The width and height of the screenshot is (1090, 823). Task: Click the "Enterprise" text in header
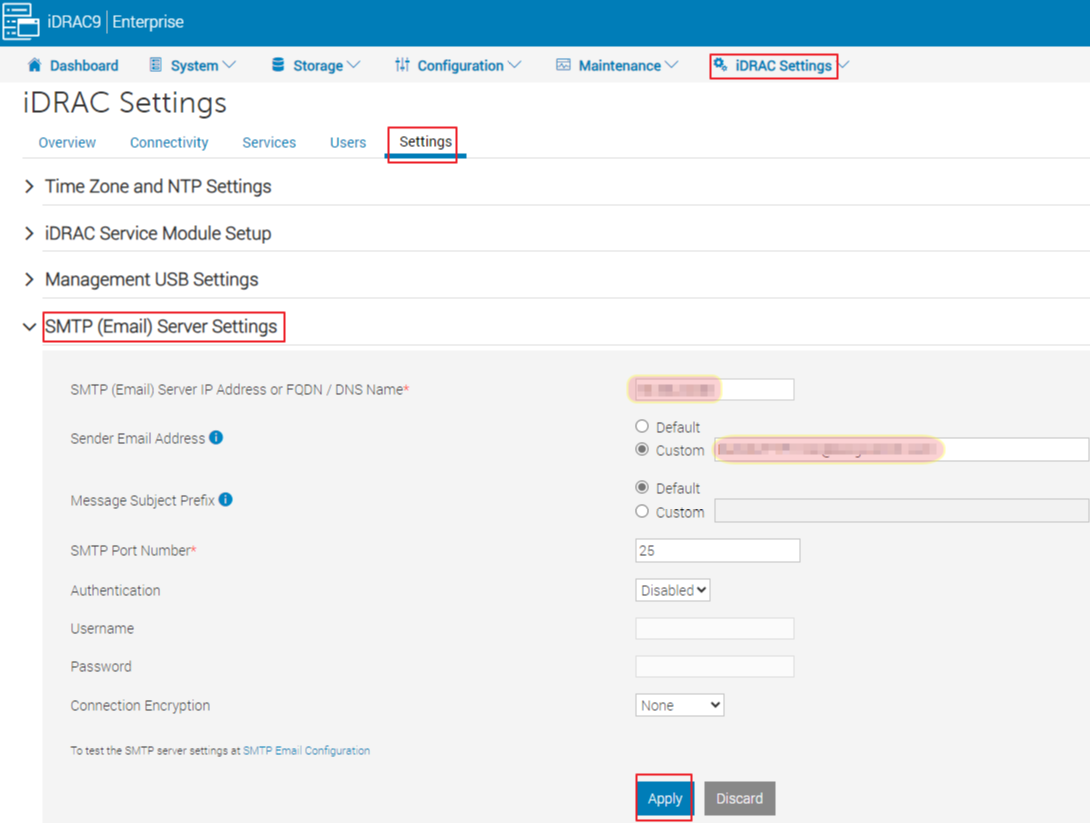point(148,22)
